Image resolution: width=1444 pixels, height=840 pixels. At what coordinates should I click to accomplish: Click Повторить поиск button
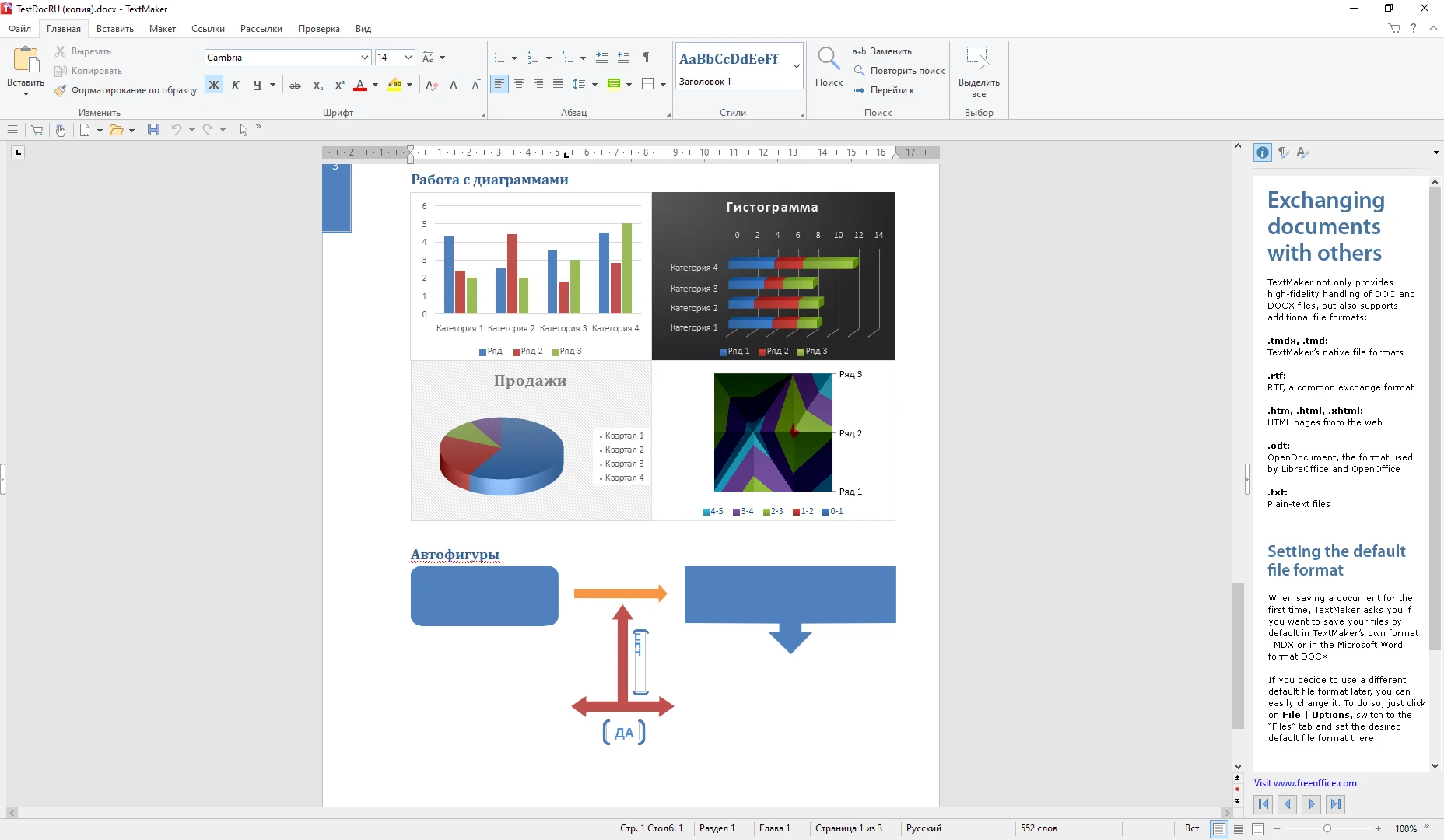point(899,71)
